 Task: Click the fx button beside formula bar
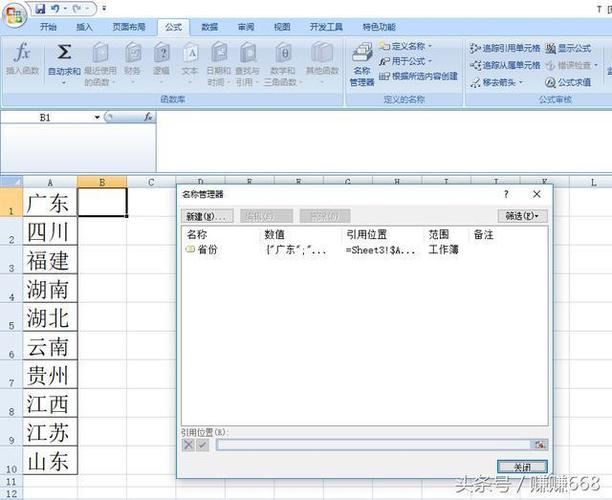(148, 117)
